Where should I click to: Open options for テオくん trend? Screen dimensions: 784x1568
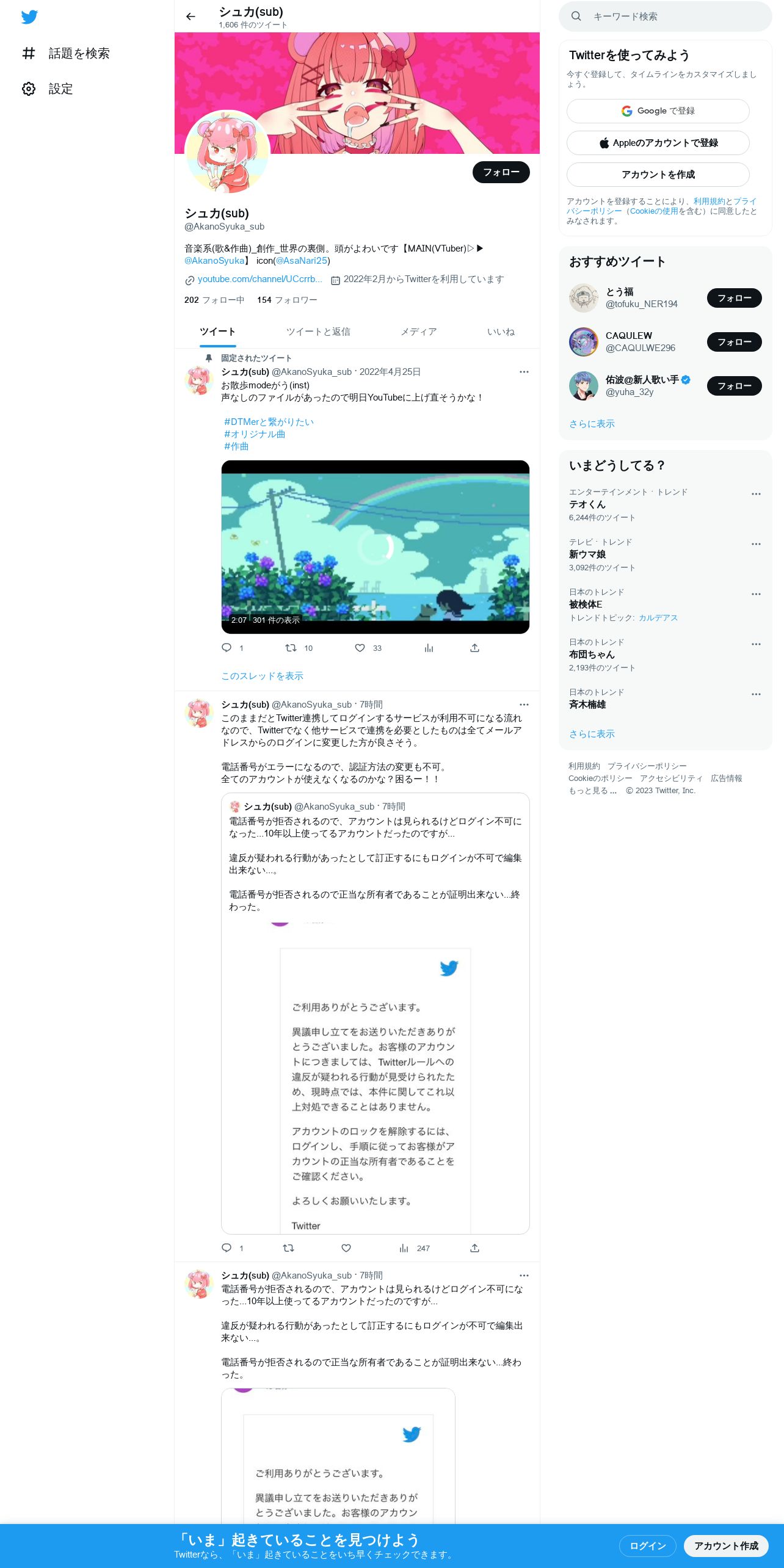click(x=756, y=494)
